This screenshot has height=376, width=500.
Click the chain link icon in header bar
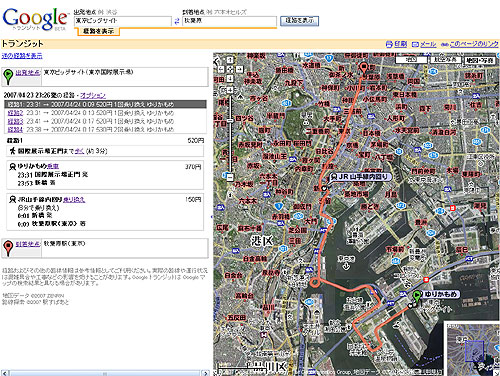pos(445,44)
